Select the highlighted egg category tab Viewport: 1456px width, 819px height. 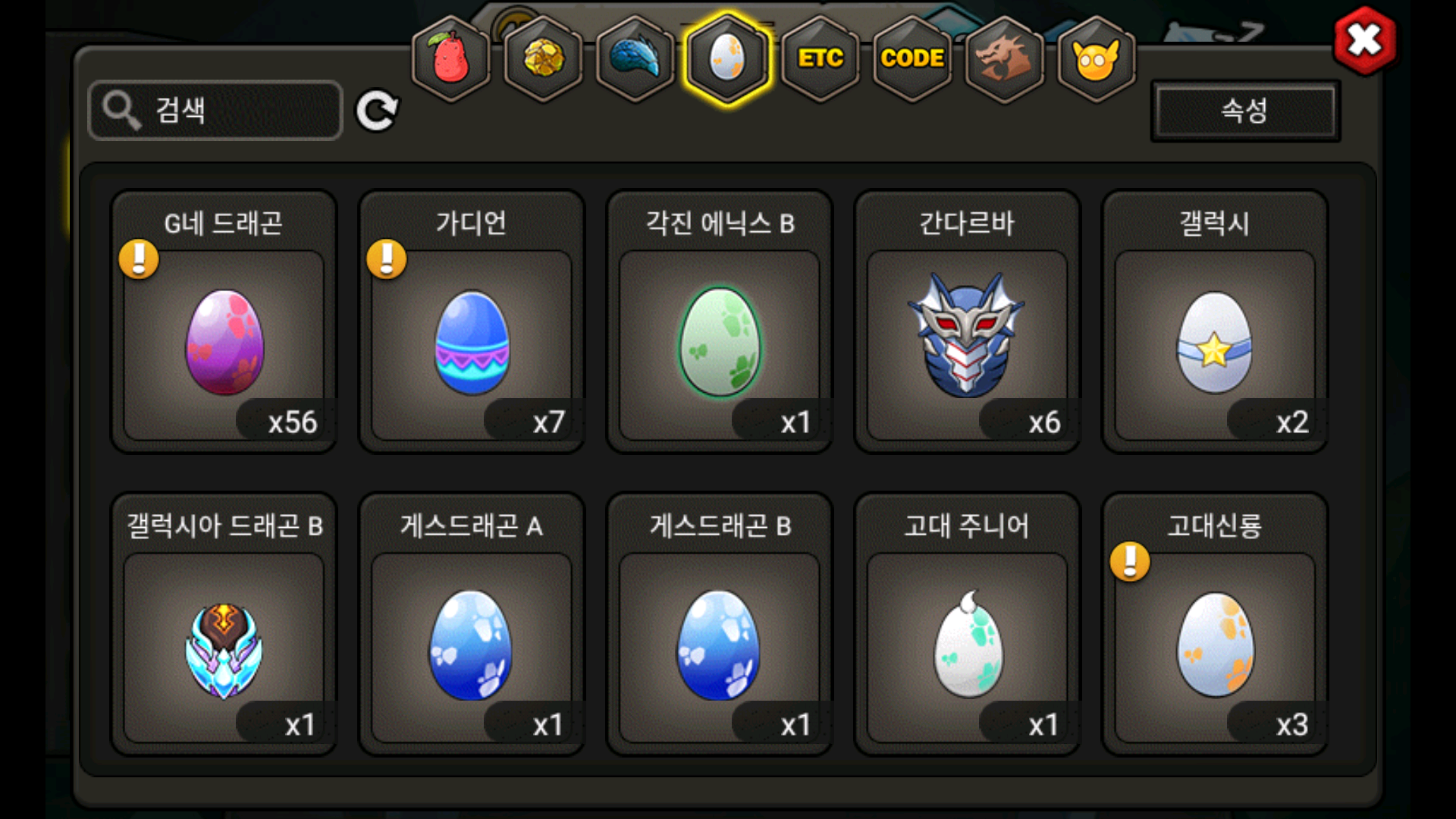click(x=728, y=58)
